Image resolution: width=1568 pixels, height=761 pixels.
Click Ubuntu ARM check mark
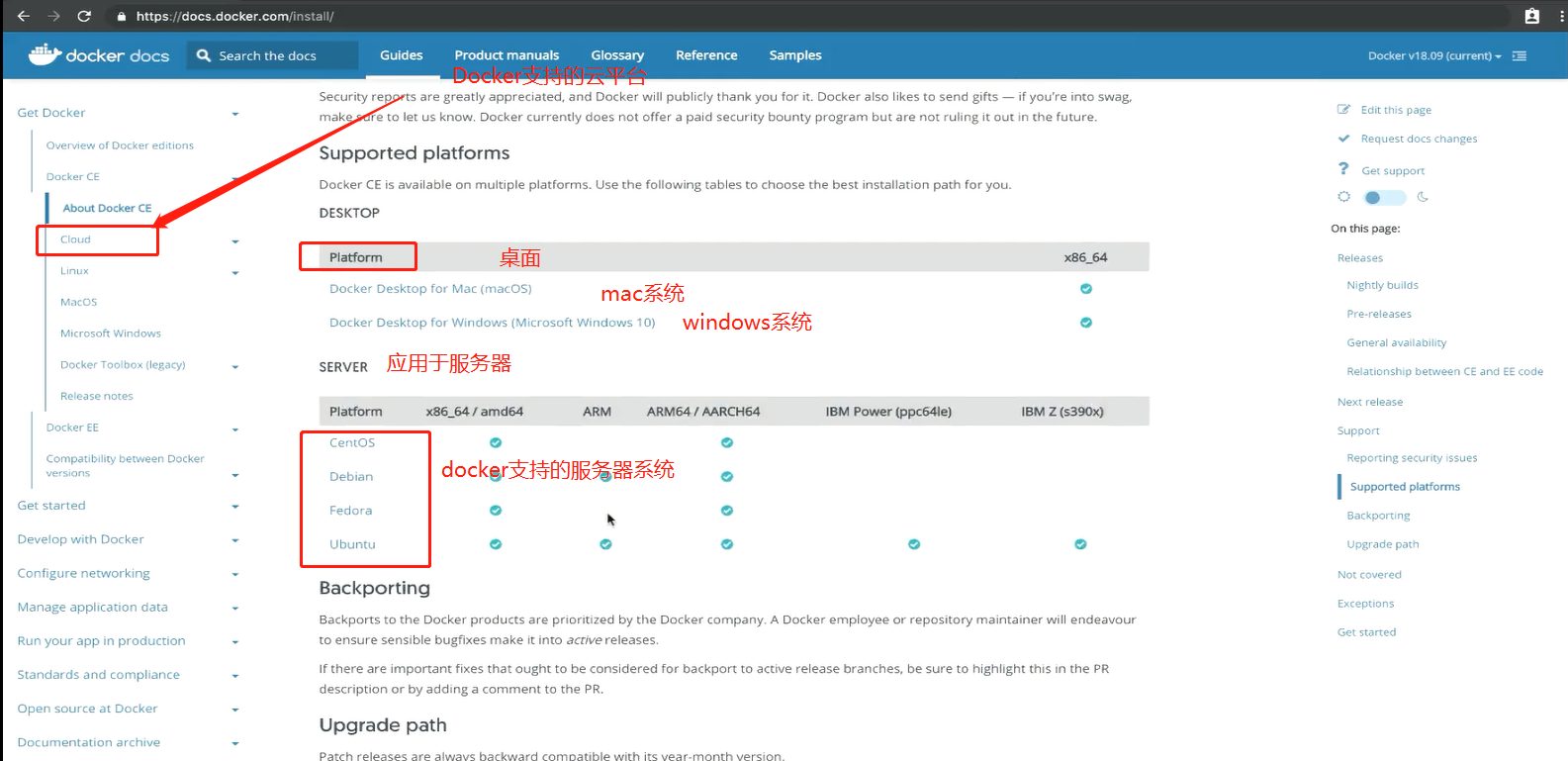tap(605, 544)
